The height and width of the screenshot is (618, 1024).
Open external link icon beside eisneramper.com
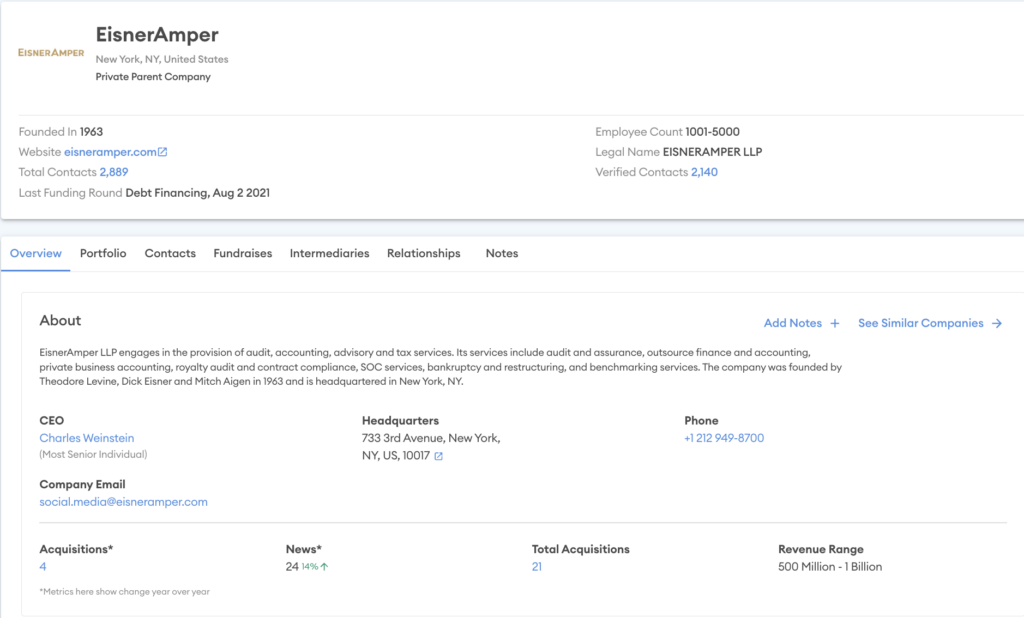(x=163, y=152)
